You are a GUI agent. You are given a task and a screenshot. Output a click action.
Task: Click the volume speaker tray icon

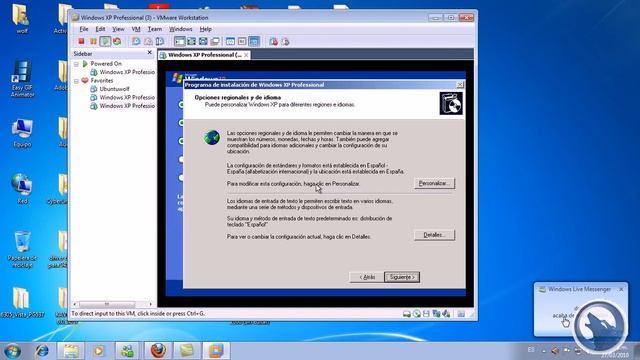coord(555,350)
